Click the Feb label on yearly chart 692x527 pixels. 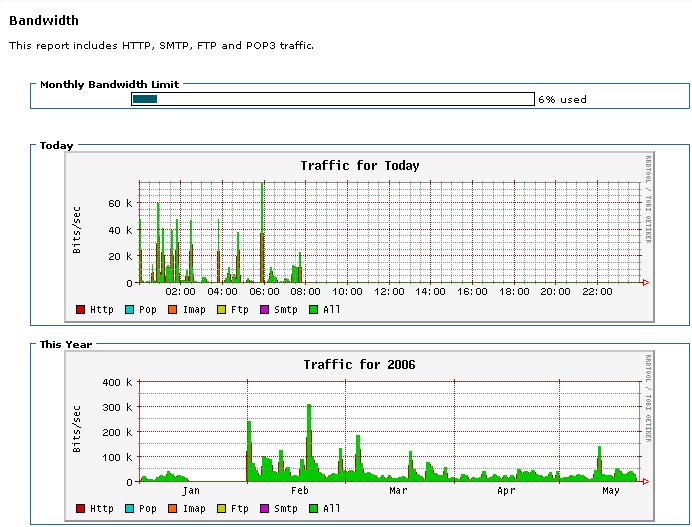299,491
